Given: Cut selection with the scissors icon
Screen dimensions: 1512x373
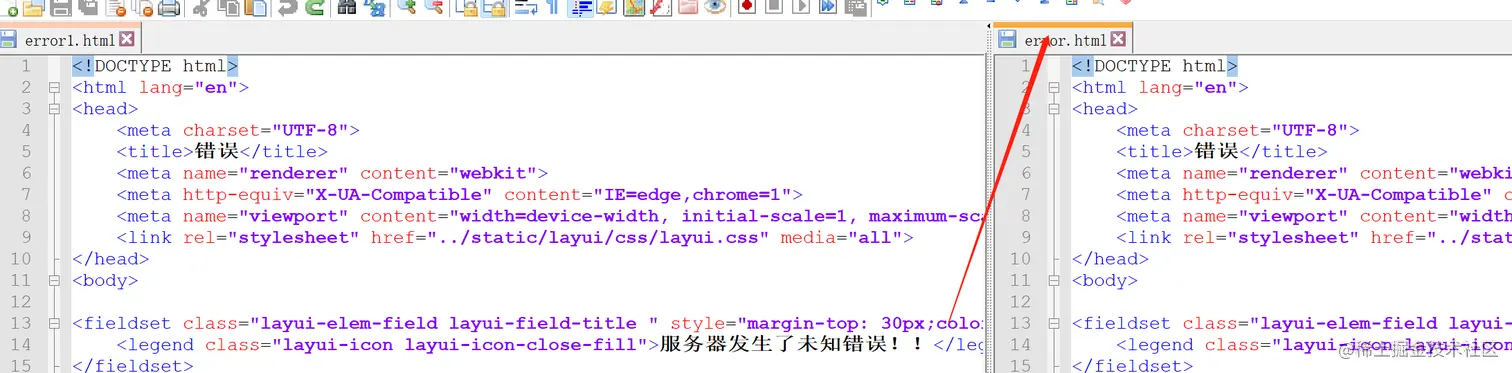Looking at the screenshot, I should (200, 8).
